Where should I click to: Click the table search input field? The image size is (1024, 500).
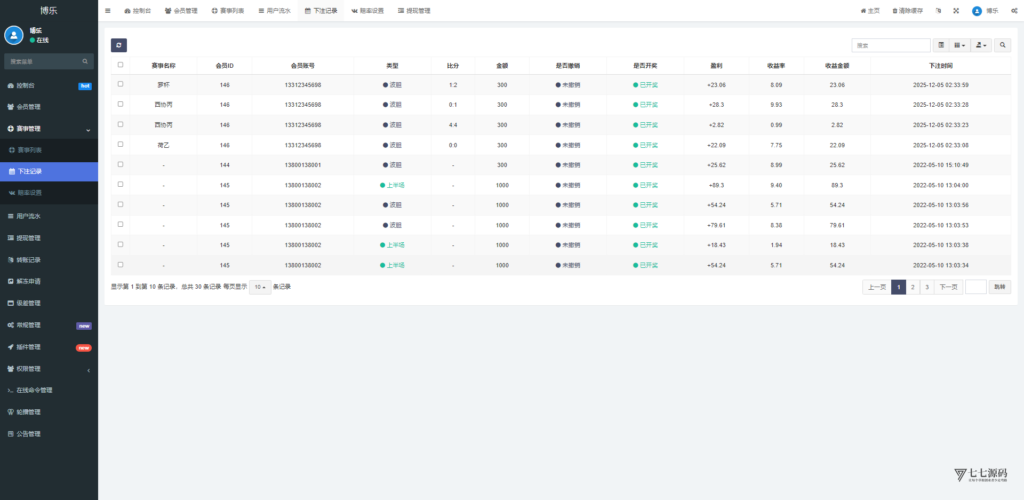(x=891, y=45)
